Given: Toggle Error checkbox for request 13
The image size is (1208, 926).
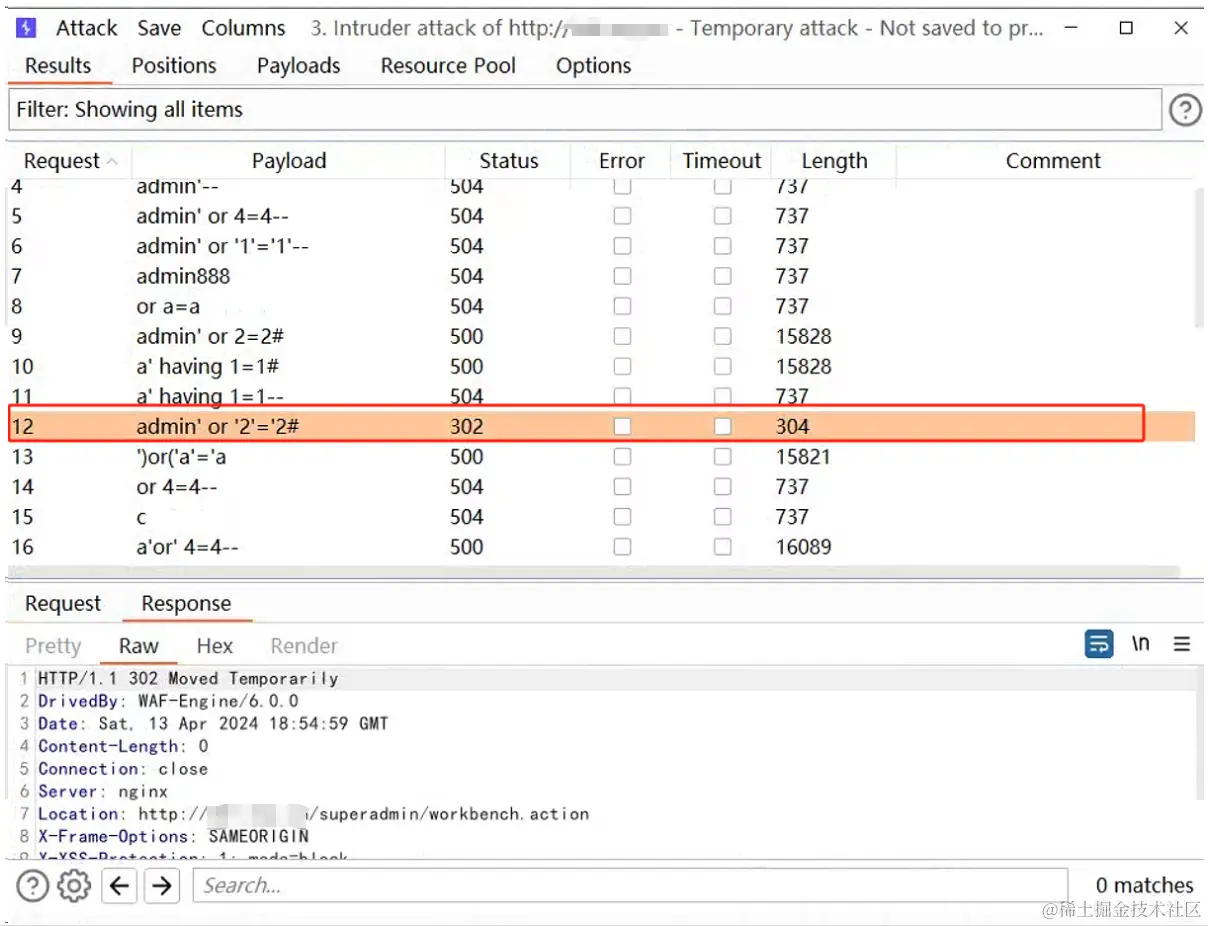Looking at the screenshot, I should tap(622, 457).
